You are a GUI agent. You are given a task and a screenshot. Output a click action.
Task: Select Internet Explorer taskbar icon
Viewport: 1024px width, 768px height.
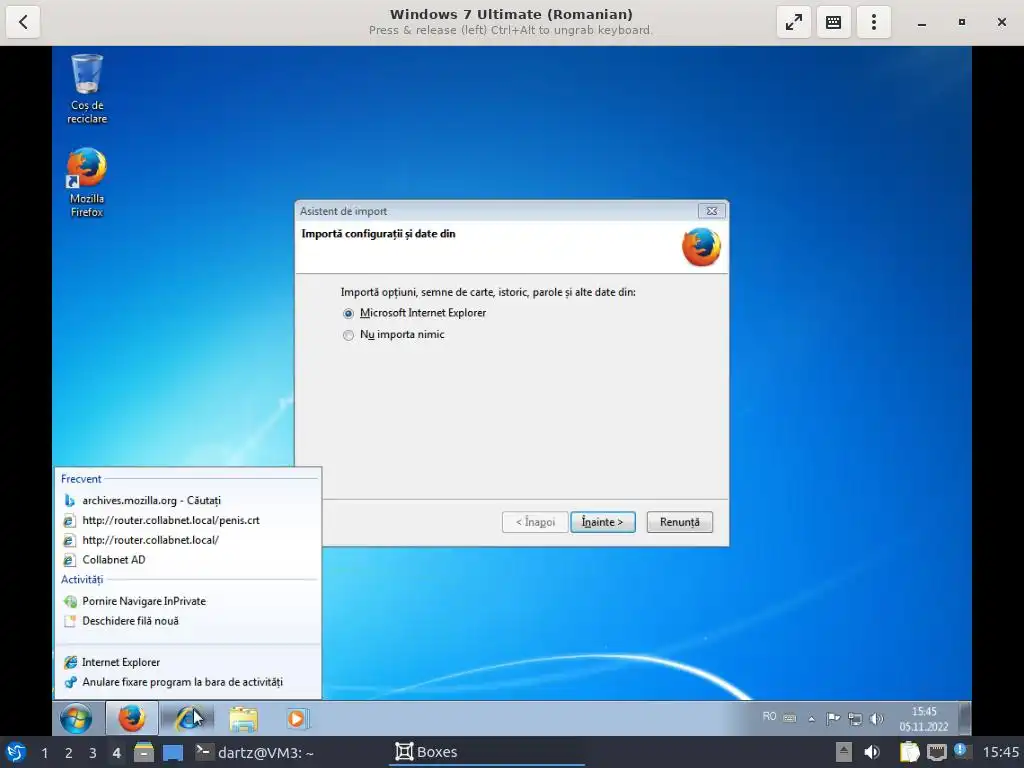[188, 718]
